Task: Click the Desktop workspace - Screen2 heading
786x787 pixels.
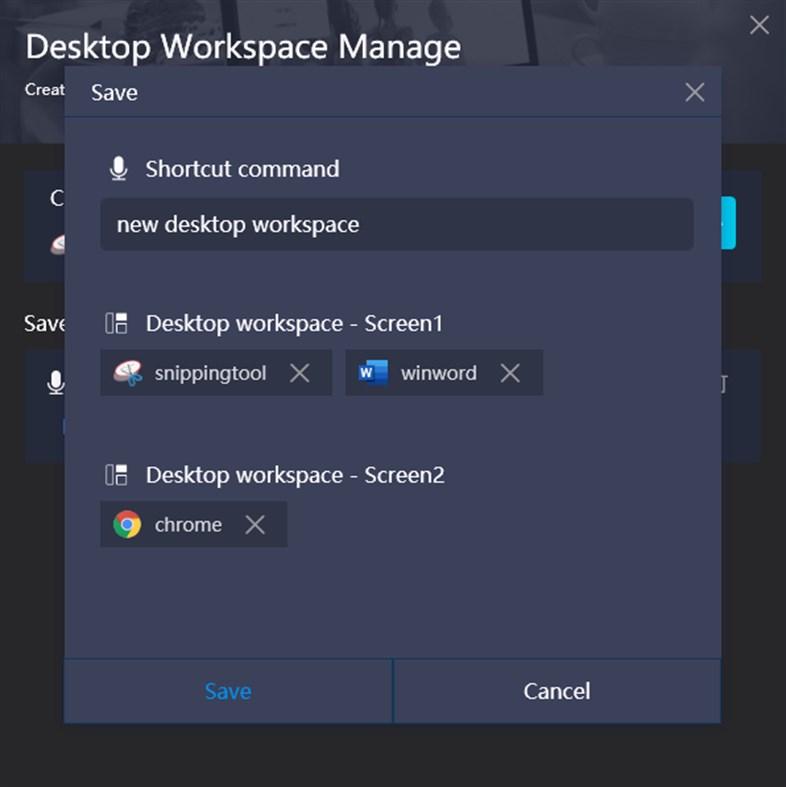Action: [295, 475]
